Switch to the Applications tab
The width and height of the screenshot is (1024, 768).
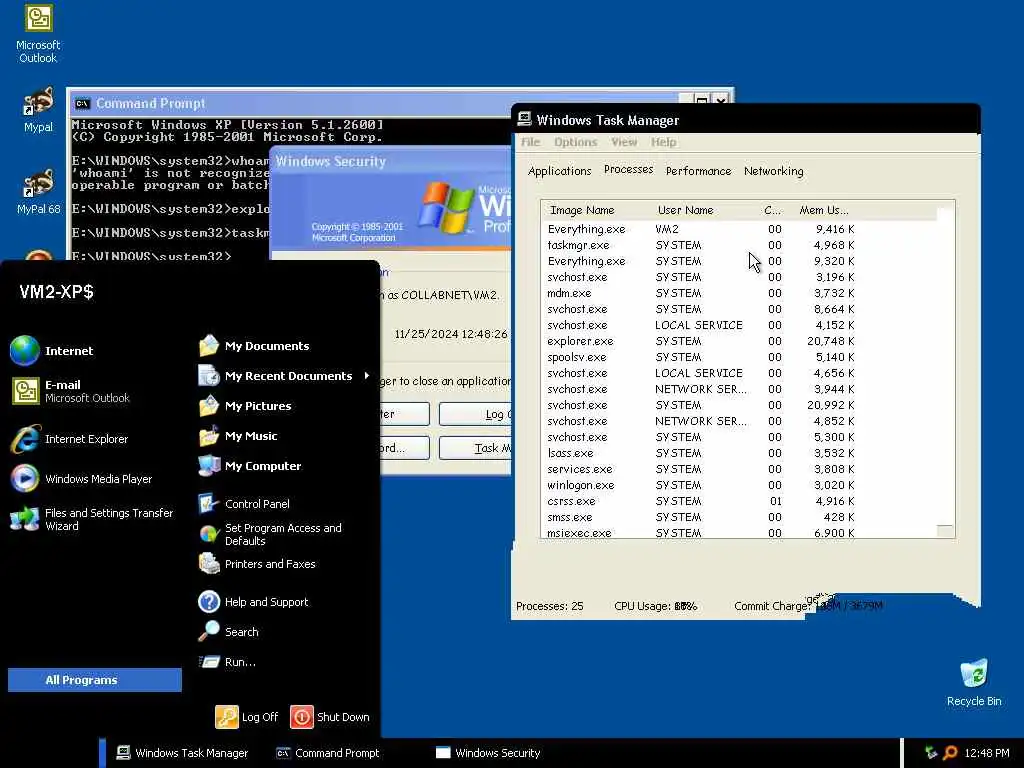point(559,171)
